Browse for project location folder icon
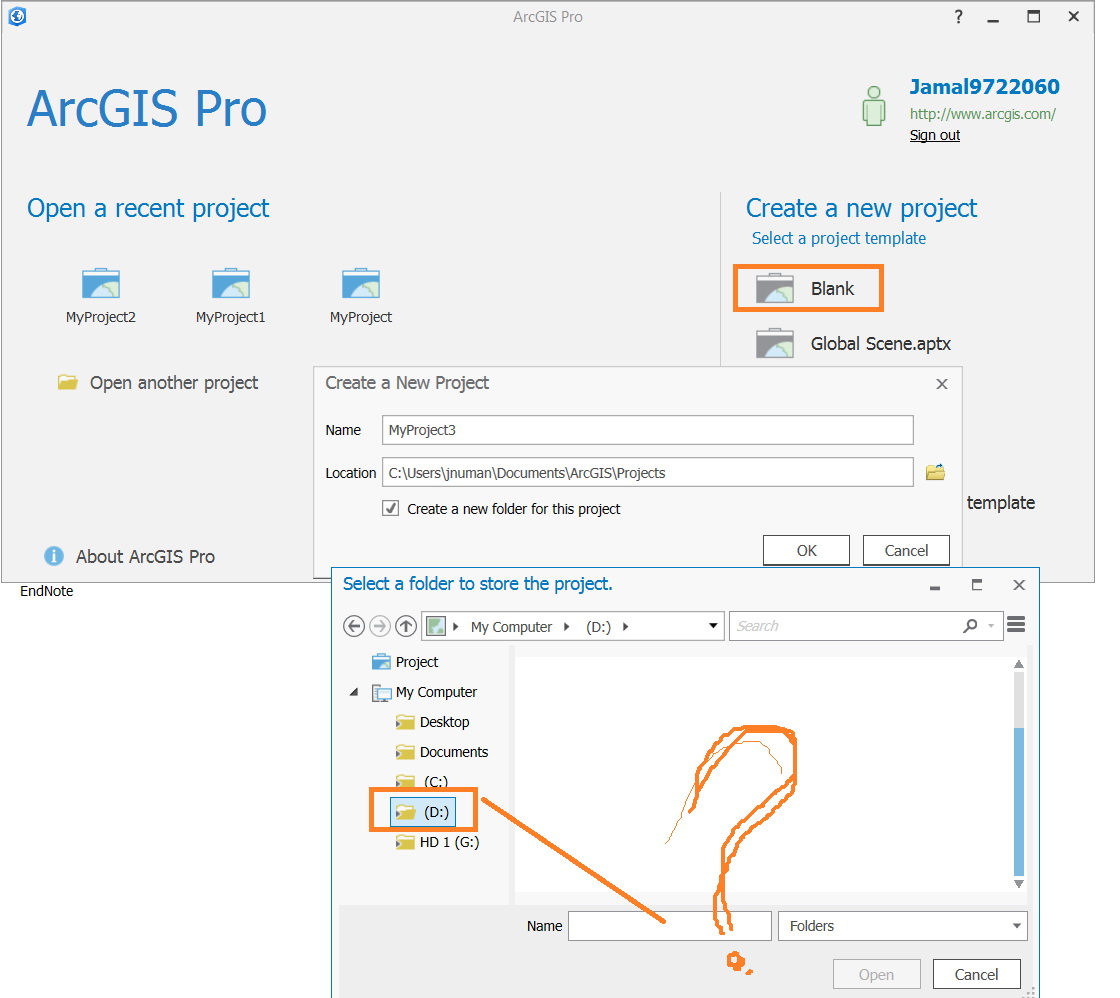 pyautogui.click(x=935, y=472)
